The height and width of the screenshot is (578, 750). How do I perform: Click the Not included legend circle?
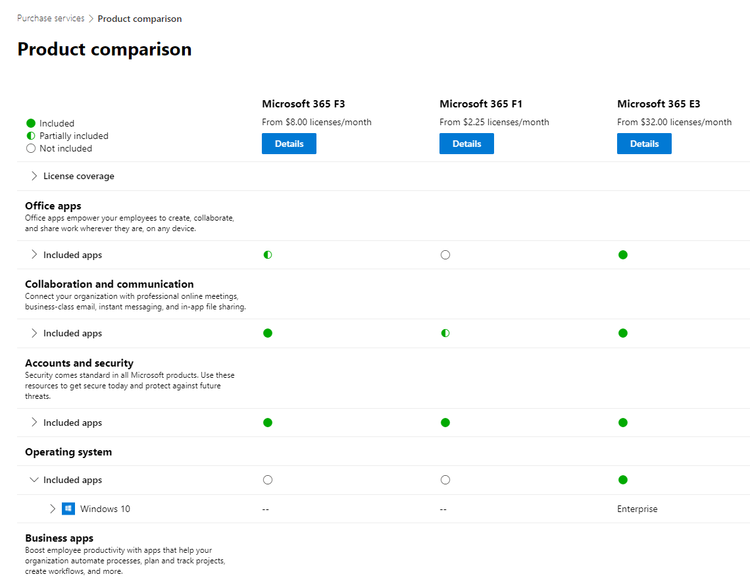click(x=31, y=148)
